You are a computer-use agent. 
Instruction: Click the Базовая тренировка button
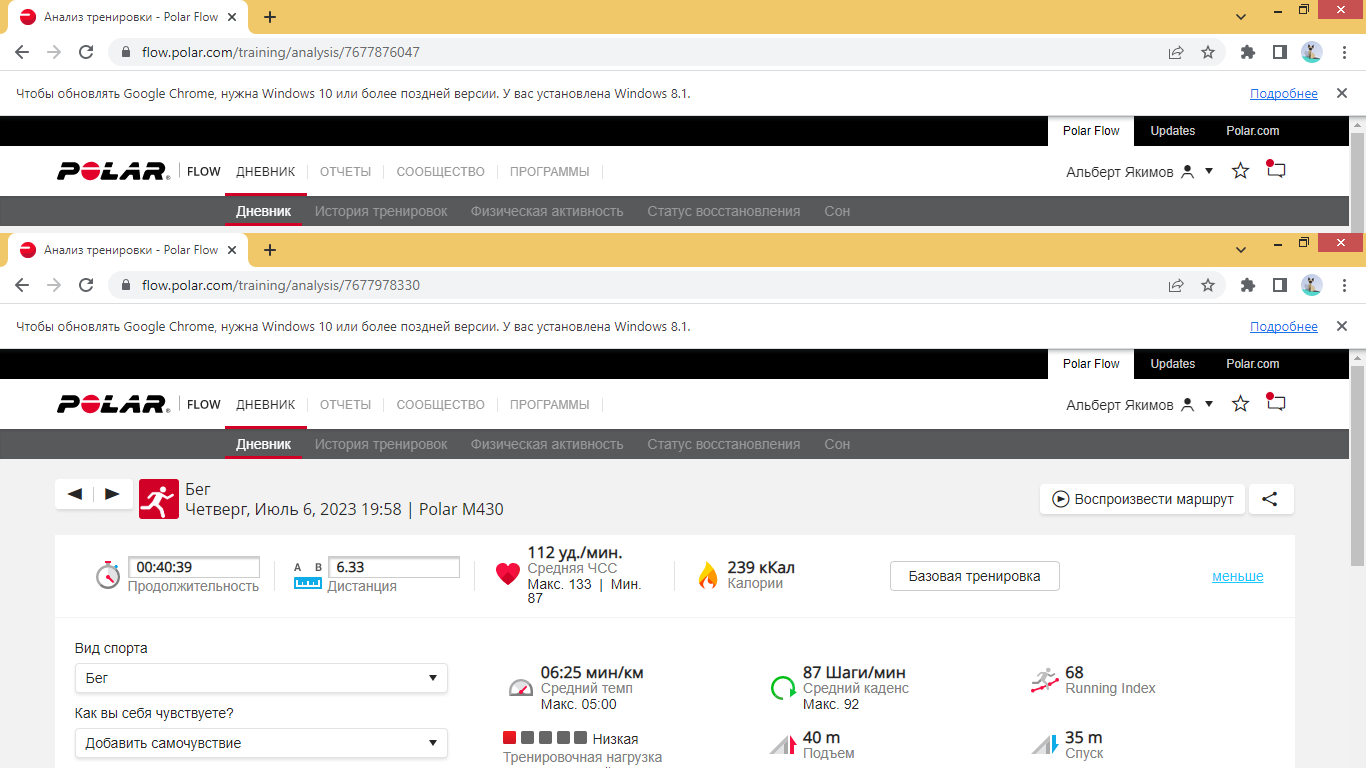coord(974,576)
